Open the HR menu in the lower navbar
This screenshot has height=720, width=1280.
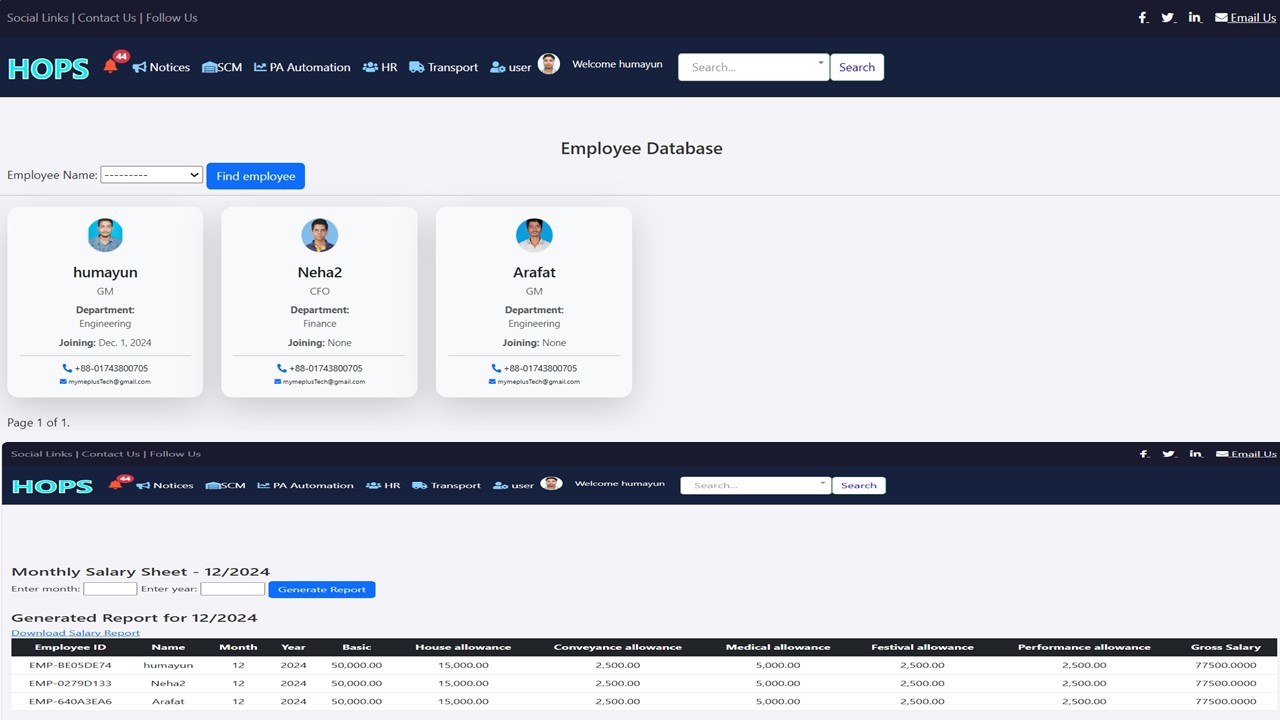point(383,486)
